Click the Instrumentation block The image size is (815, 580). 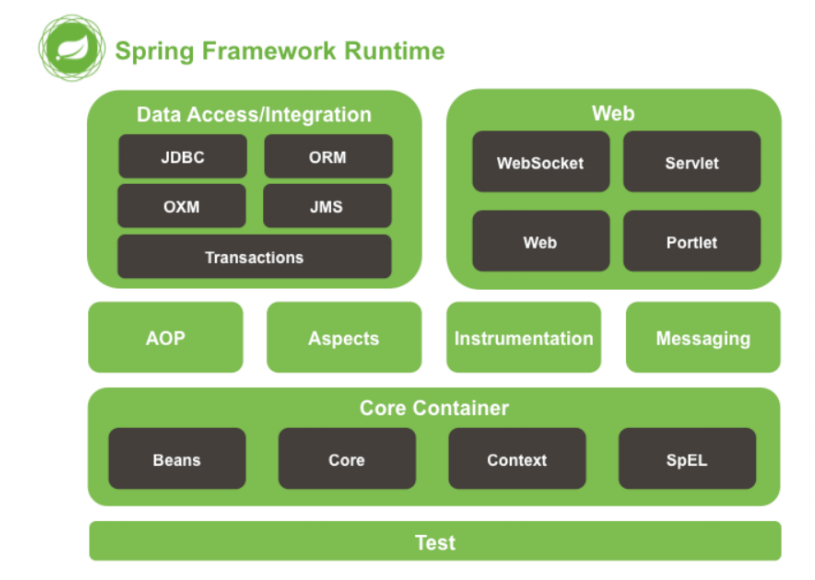tap(523, 337)
